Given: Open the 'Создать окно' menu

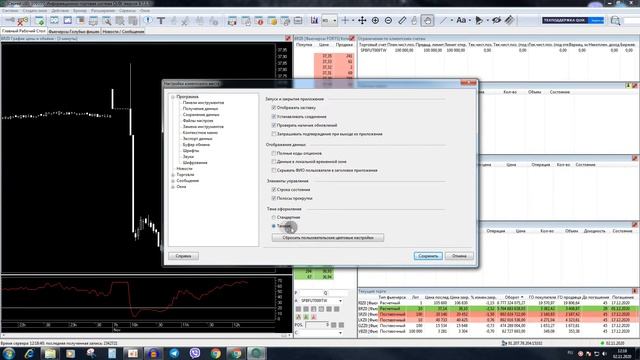Looking at the screenshot, I should point(35,11).
